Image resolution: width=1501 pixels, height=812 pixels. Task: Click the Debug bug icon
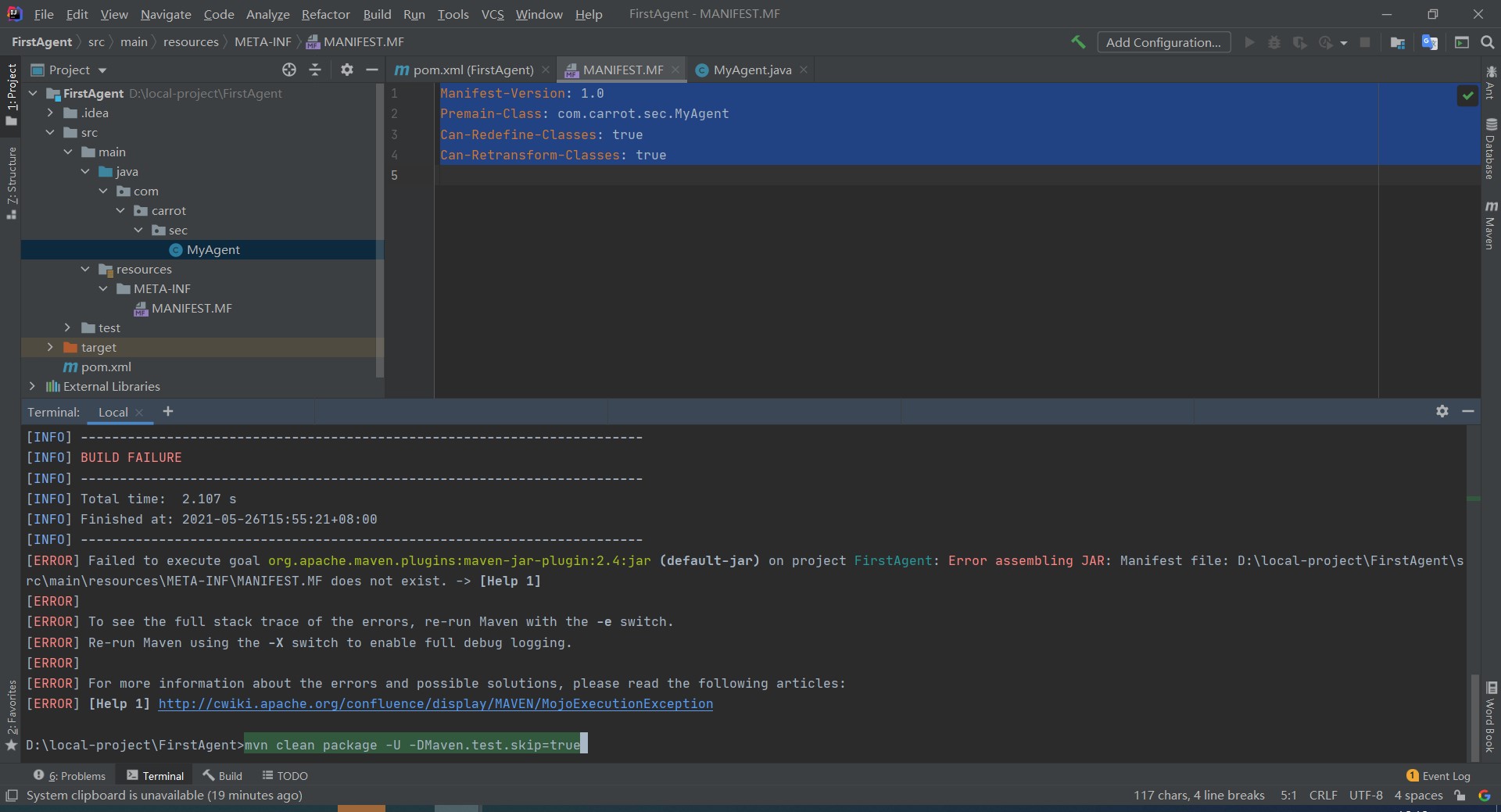coord(1274,42)
